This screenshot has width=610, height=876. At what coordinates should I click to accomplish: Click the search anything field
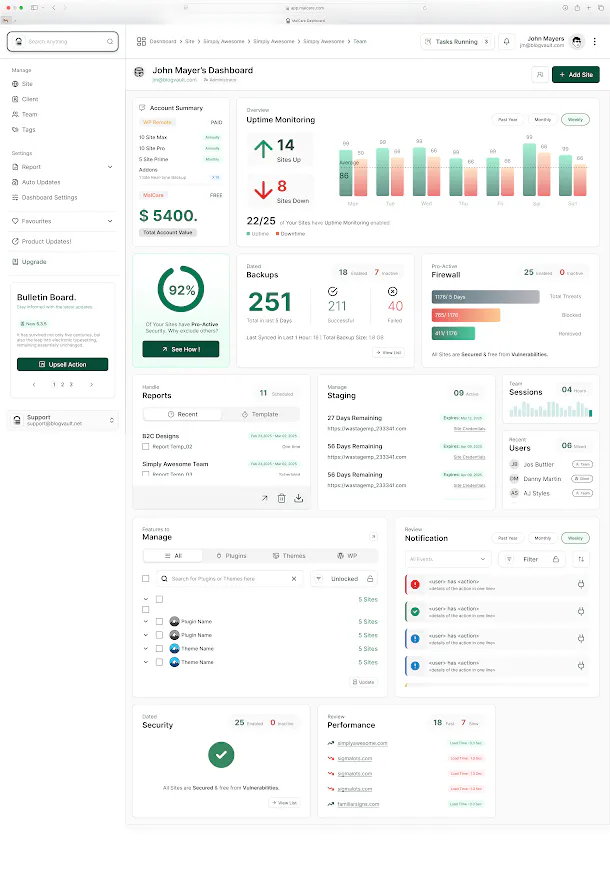click(63, 41)
